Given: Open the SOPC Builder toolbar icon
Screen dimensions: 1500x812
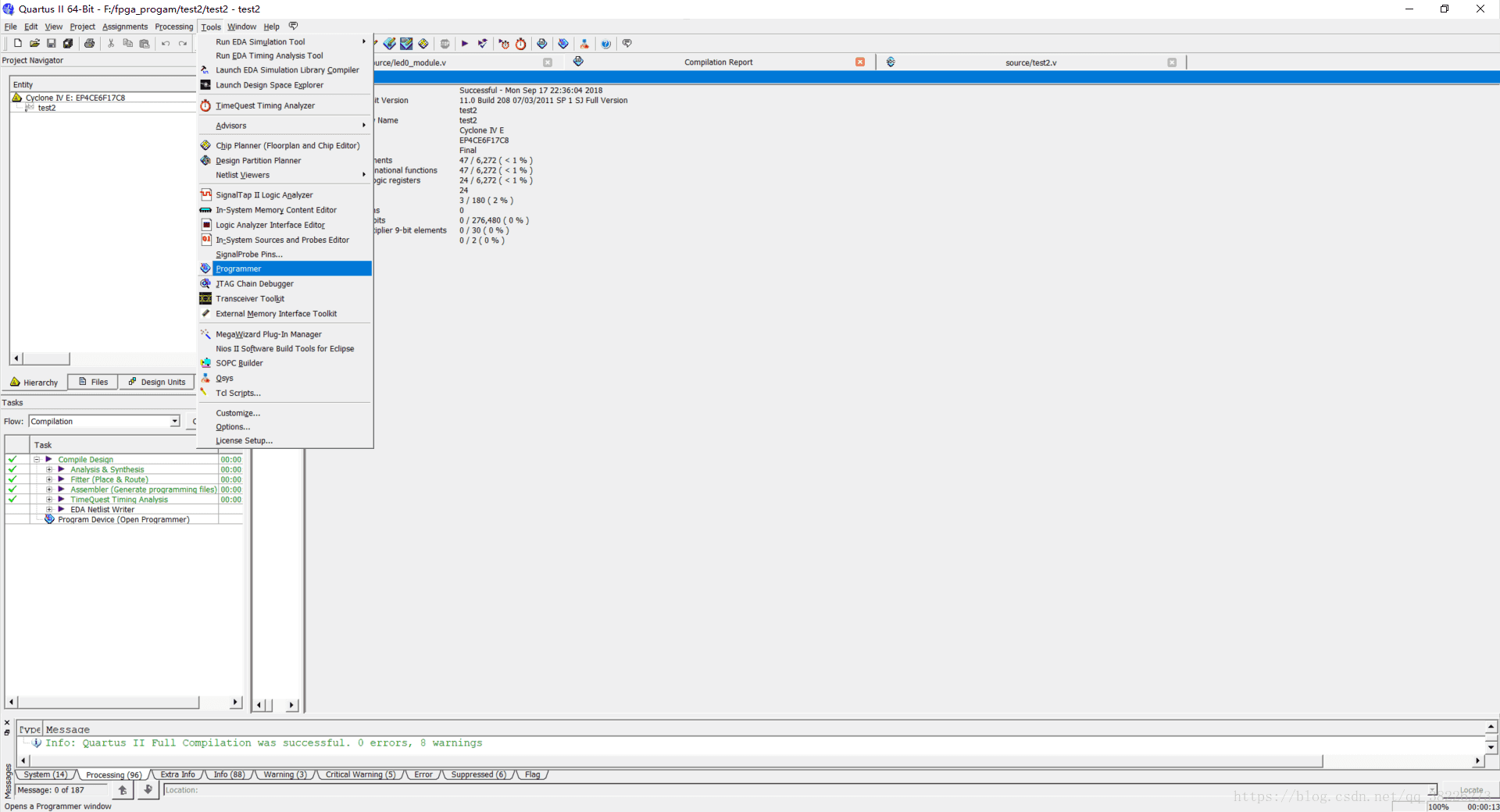Looking at the screenshot, I should point(584,44).
